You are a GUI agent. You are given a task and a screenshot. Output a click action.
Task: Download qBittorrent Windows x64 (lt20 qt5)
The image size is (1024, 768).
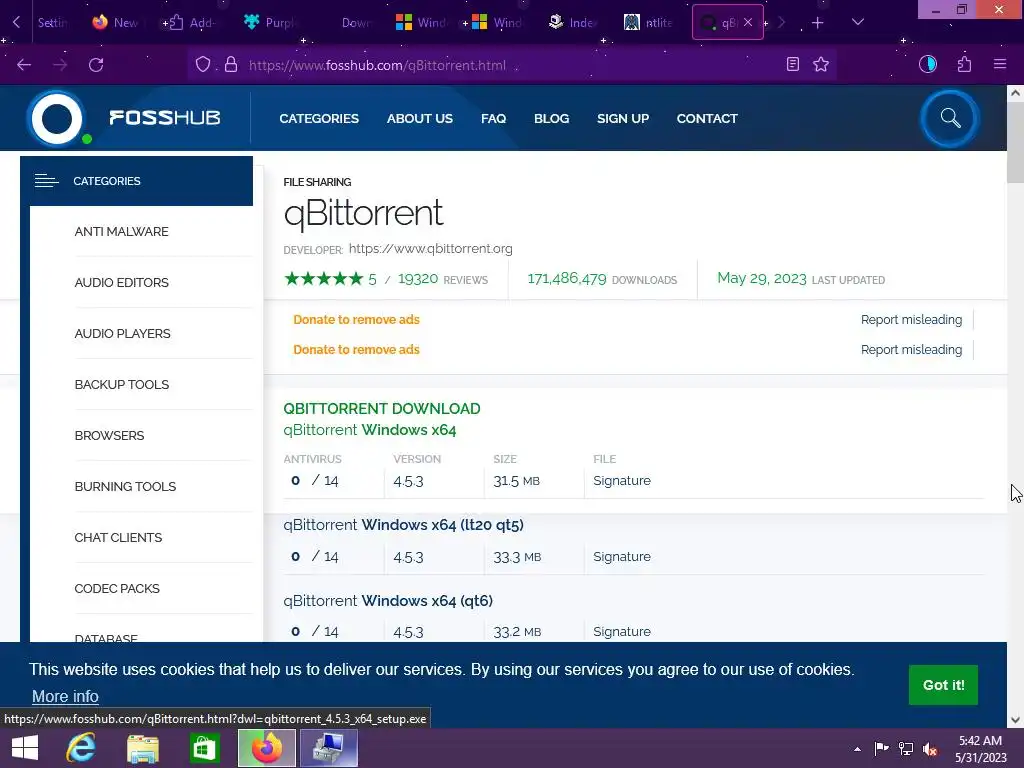[x=404, y=524]
